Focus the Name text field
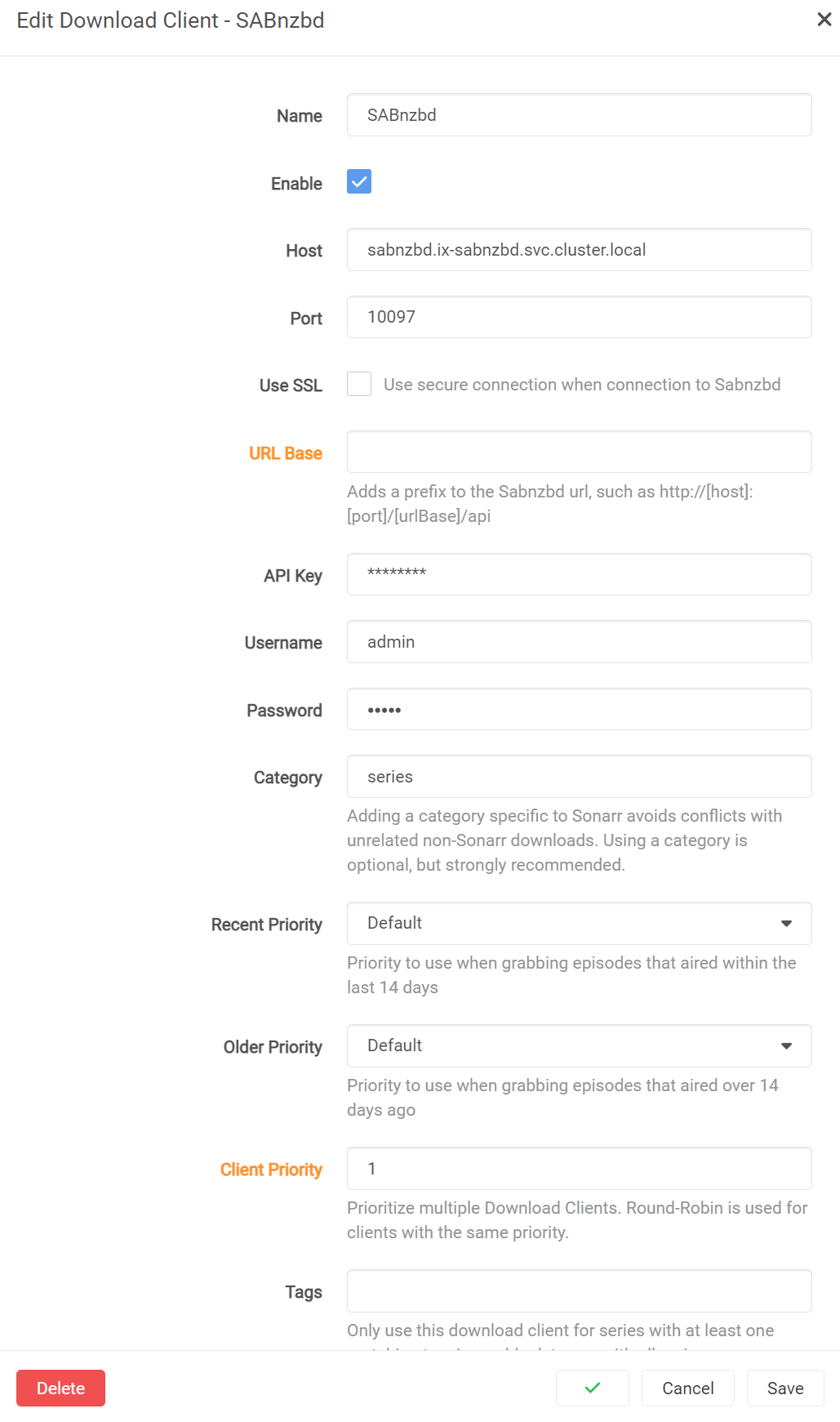Image resolution: width=840 pixels, height=1422 pixels. point(579,115)
